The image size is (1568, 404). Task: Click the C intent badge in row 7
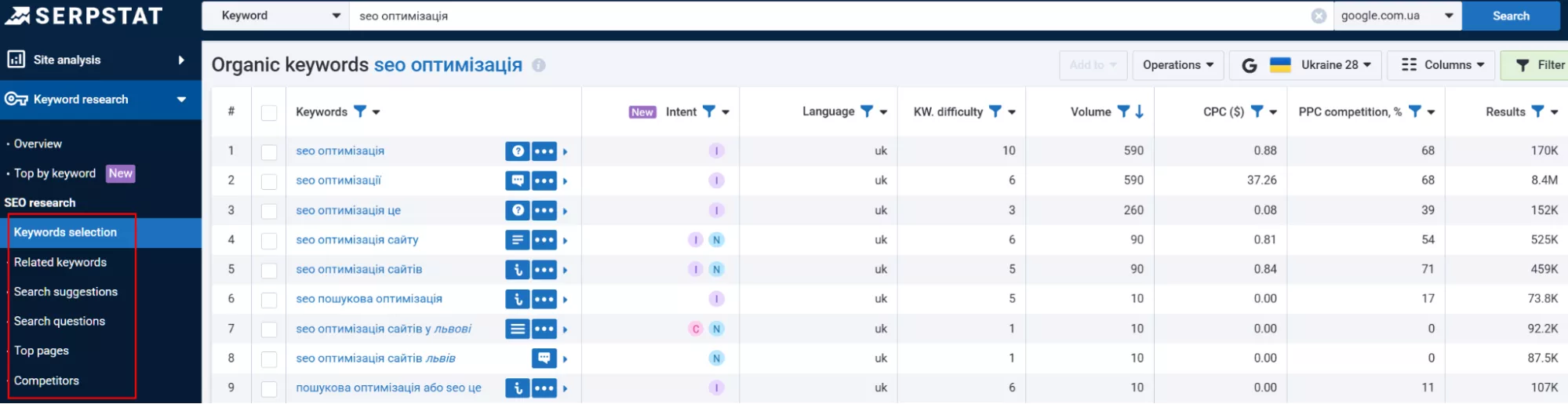tap(696, 329)
